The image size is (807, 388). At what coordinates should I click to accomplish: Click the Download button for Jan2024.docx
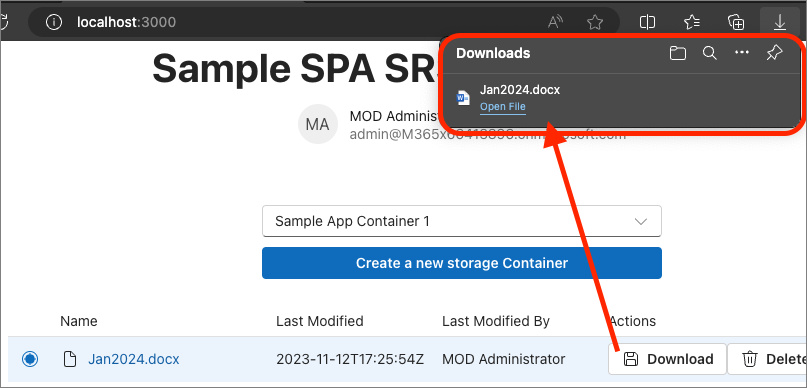point(668,359)
